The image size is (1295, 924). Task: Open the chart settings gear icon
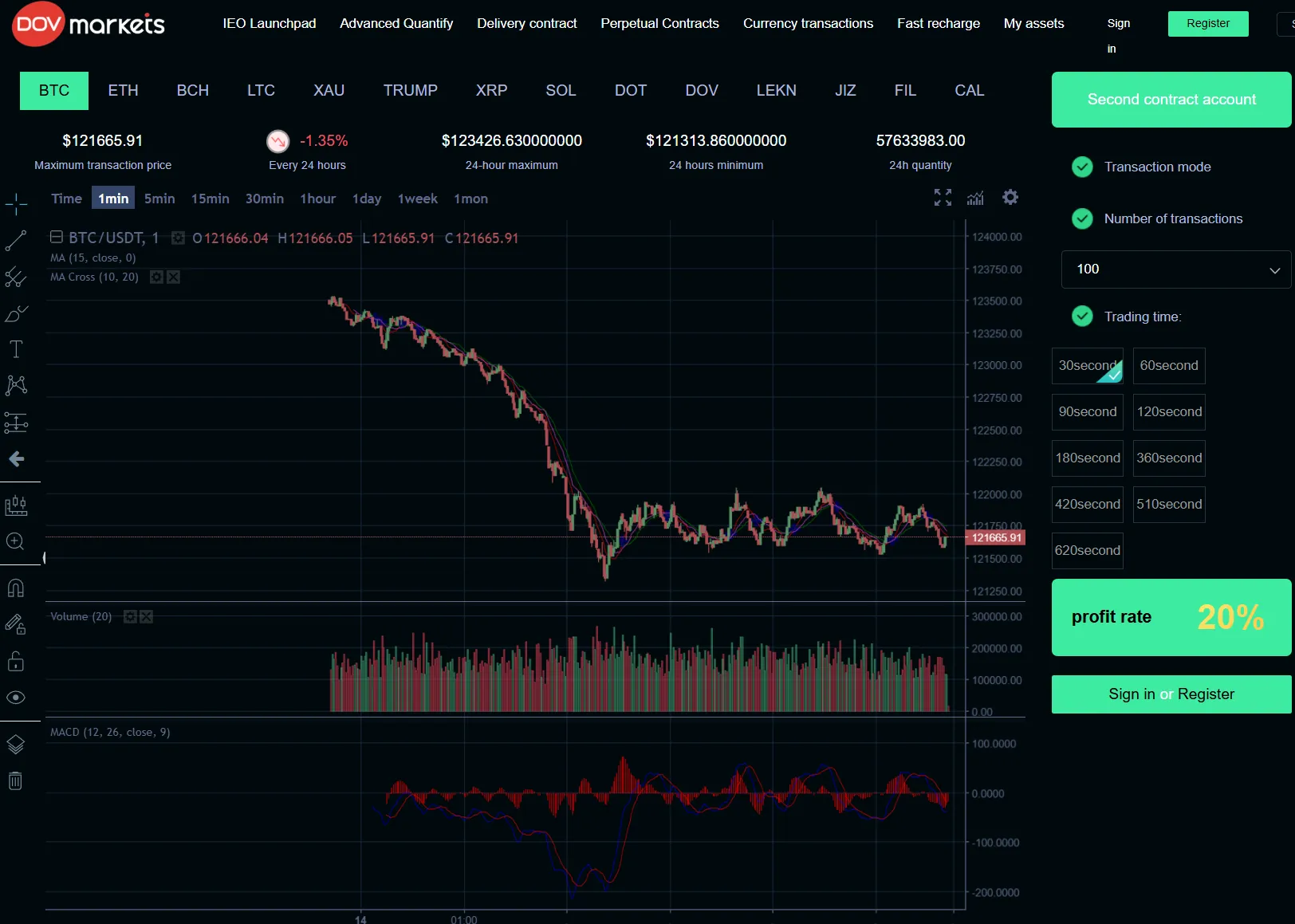point(1010,198)
